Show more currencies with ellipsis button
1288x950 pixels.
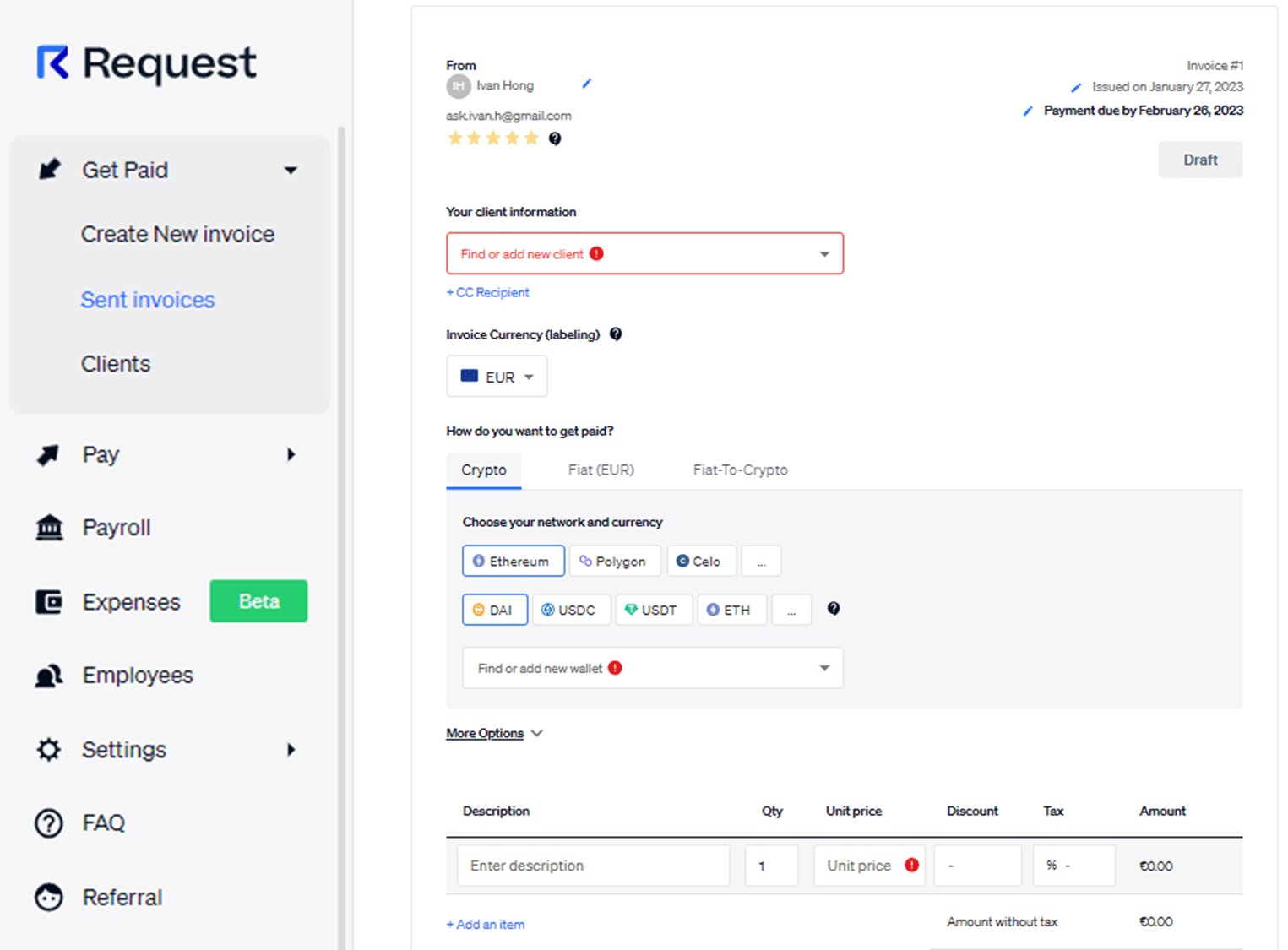[791, 610]
